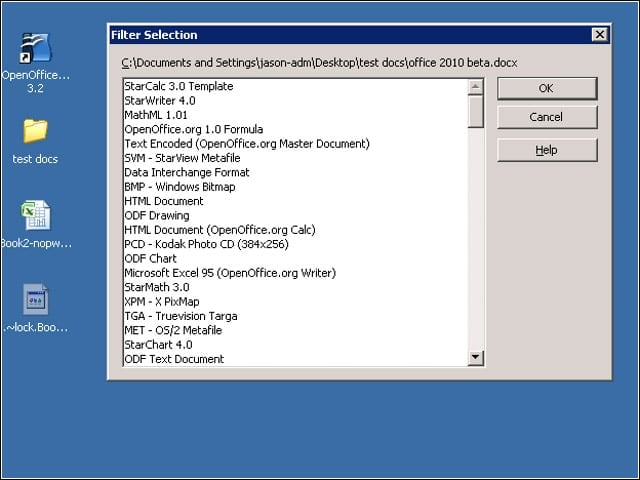The height and width of the screenshot is (480, 640).
Task: Select ODF Drawing in filter list
Action: (296, 216)
